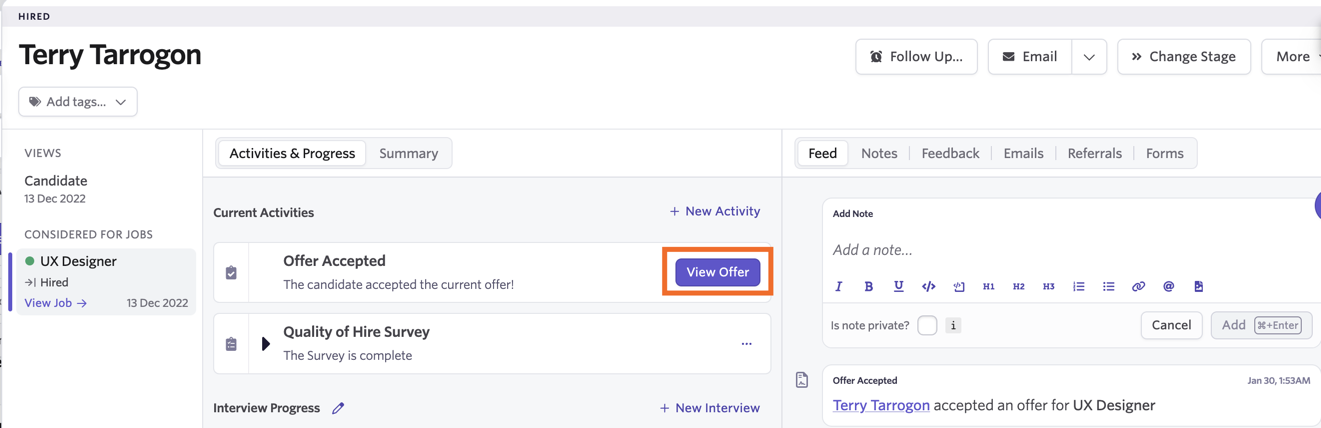
Task: Apply bold formatting in note editor
Action: [x=868, y=287]
